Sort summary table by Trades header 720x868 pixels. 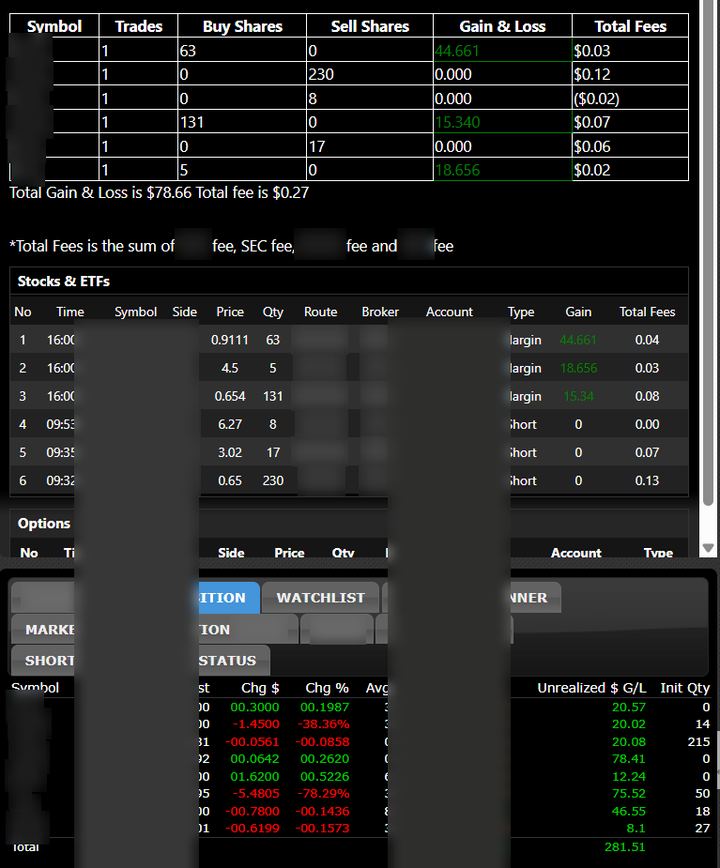138,26
